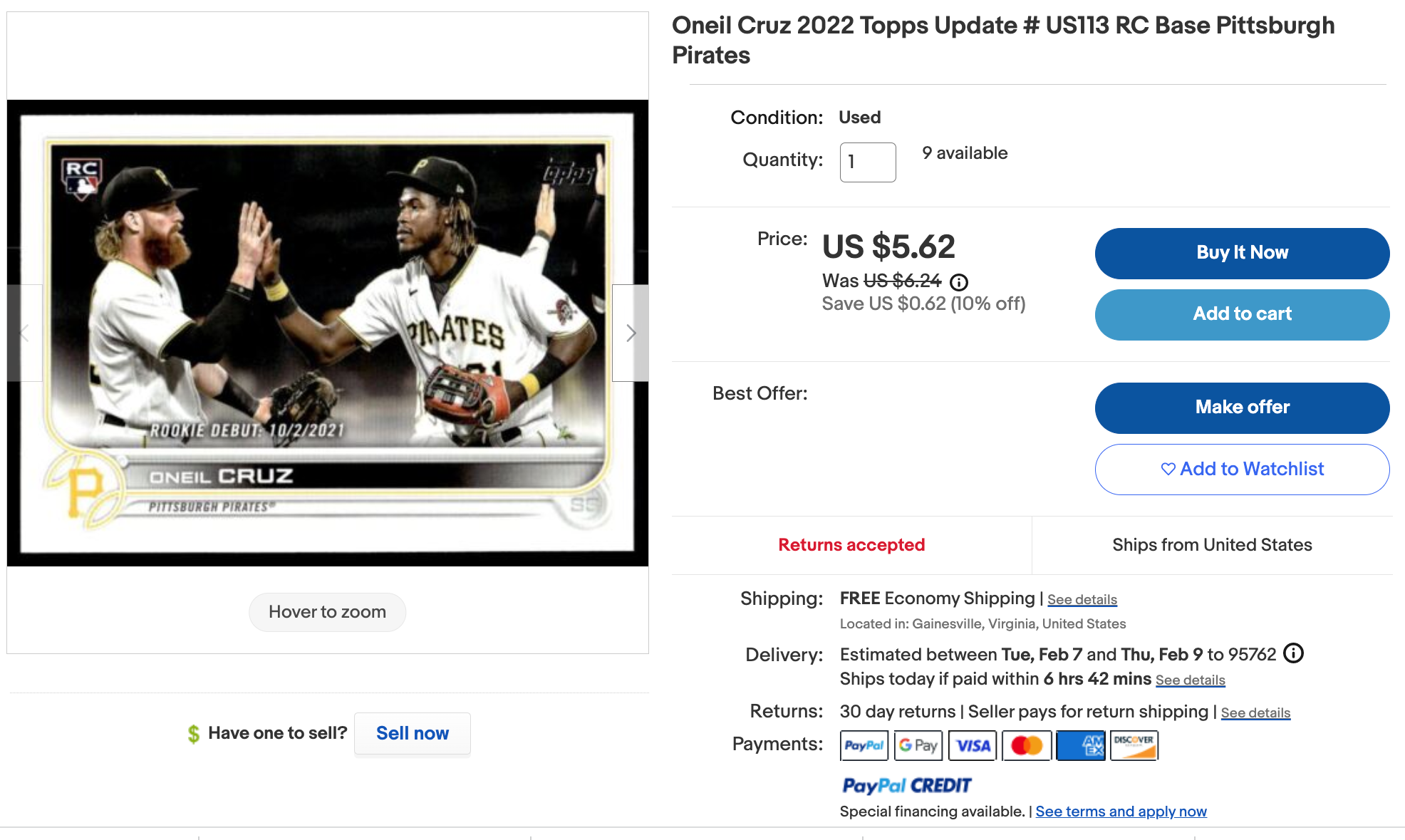The image size is (1405, 840).
Task: Click the Discover payment icon
Action: pyautogui.click(x=1134, y=745)
